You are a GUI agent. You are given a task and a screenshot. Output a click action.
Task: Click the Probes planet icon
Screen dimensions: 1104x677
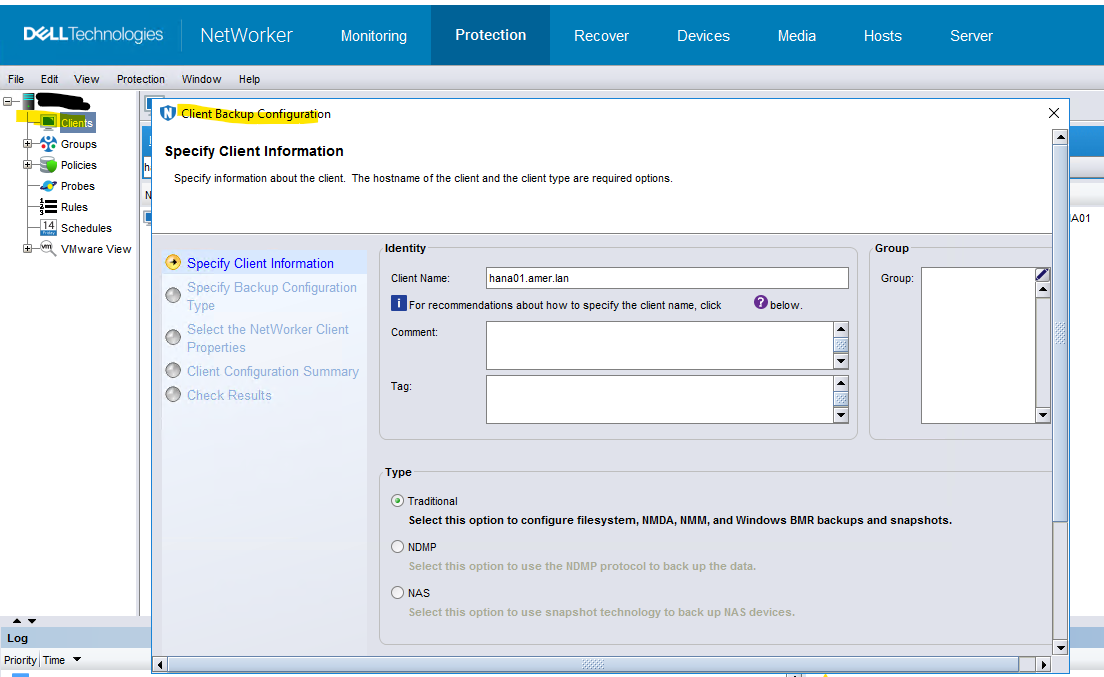coord(49,186)
